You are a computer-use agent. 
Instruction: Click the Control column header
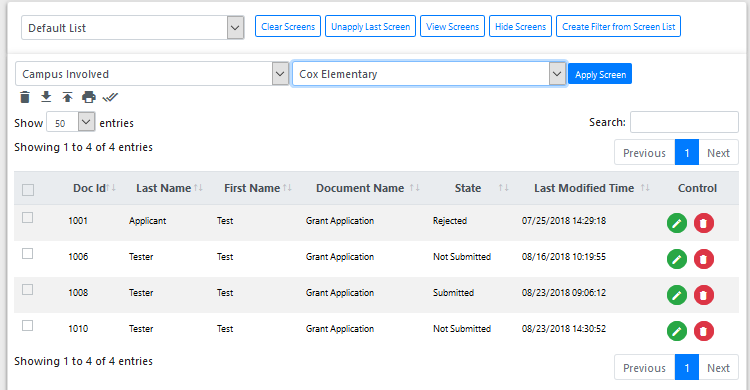pos(697,188)
